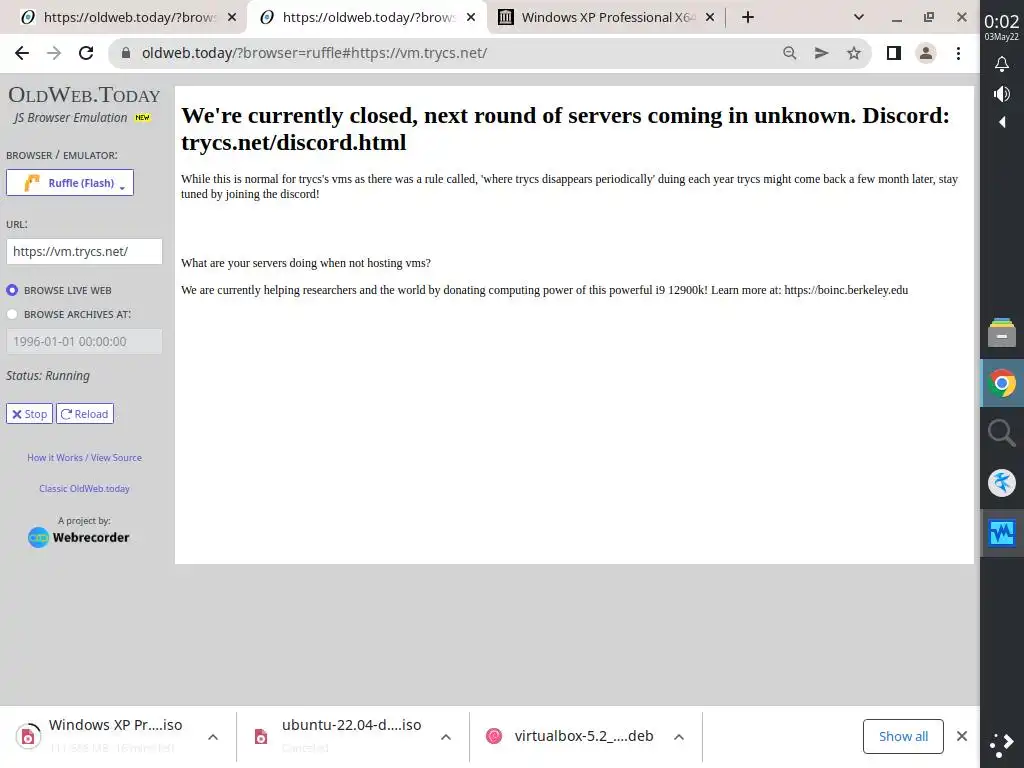
Task: Switch to Chrome in the side dock
Action: [x=1002, y=383]
